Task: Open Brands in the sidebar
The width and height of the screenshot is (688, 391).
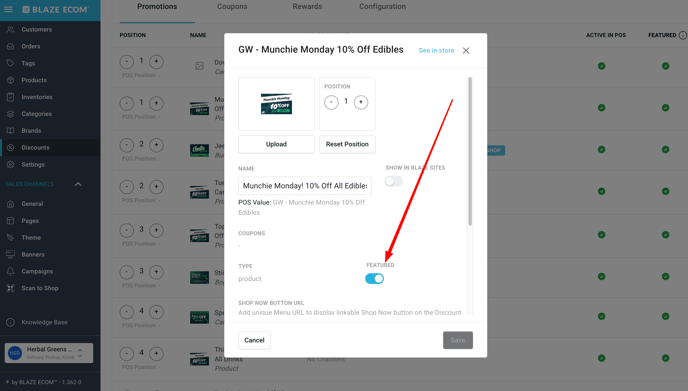Action: tap(31, 131)
